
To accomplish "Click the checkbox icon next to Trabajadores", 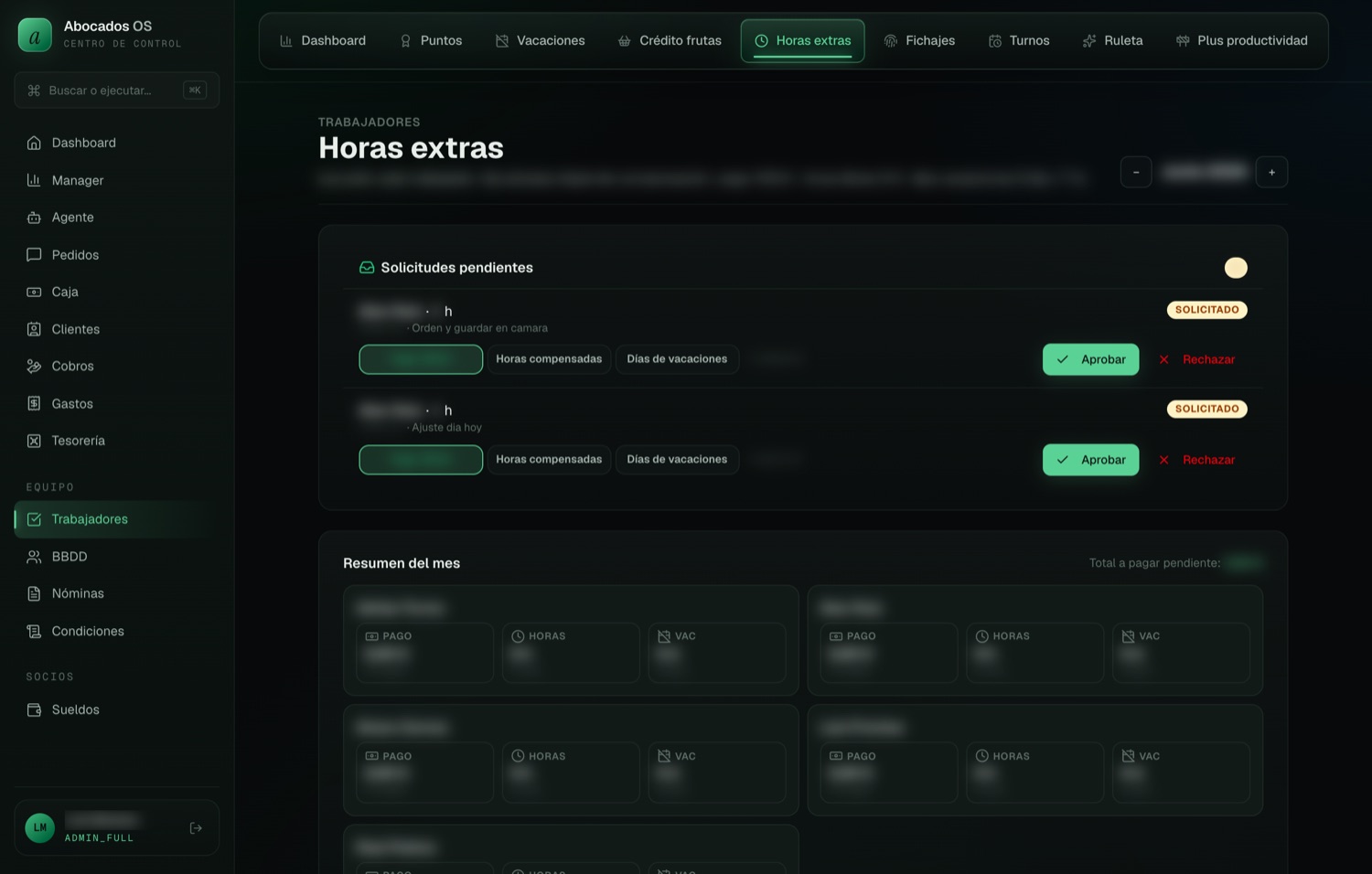I will point(34,519).
